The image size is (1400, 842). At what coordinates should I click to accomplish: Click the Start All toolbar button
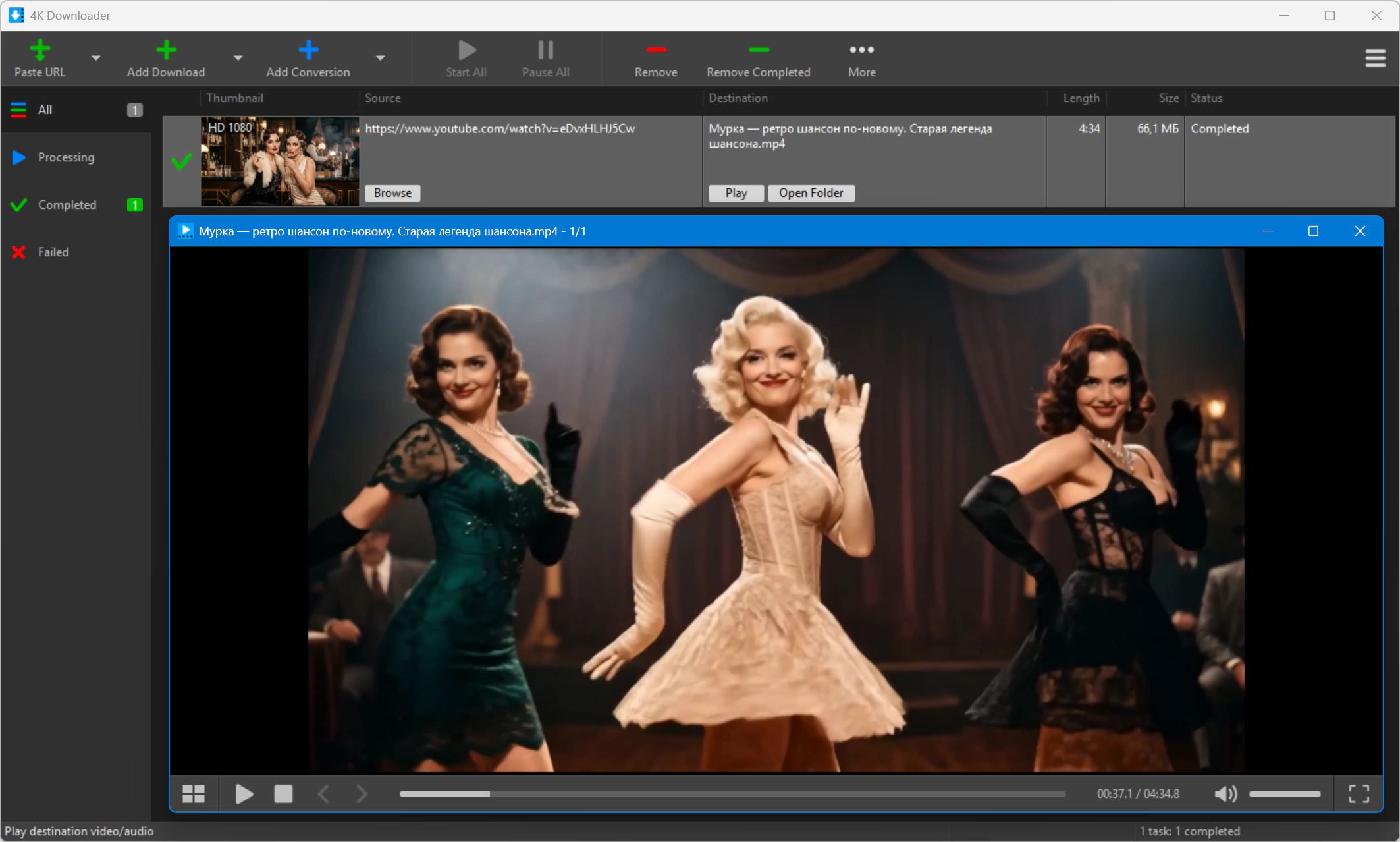click(x=466, y=59)
